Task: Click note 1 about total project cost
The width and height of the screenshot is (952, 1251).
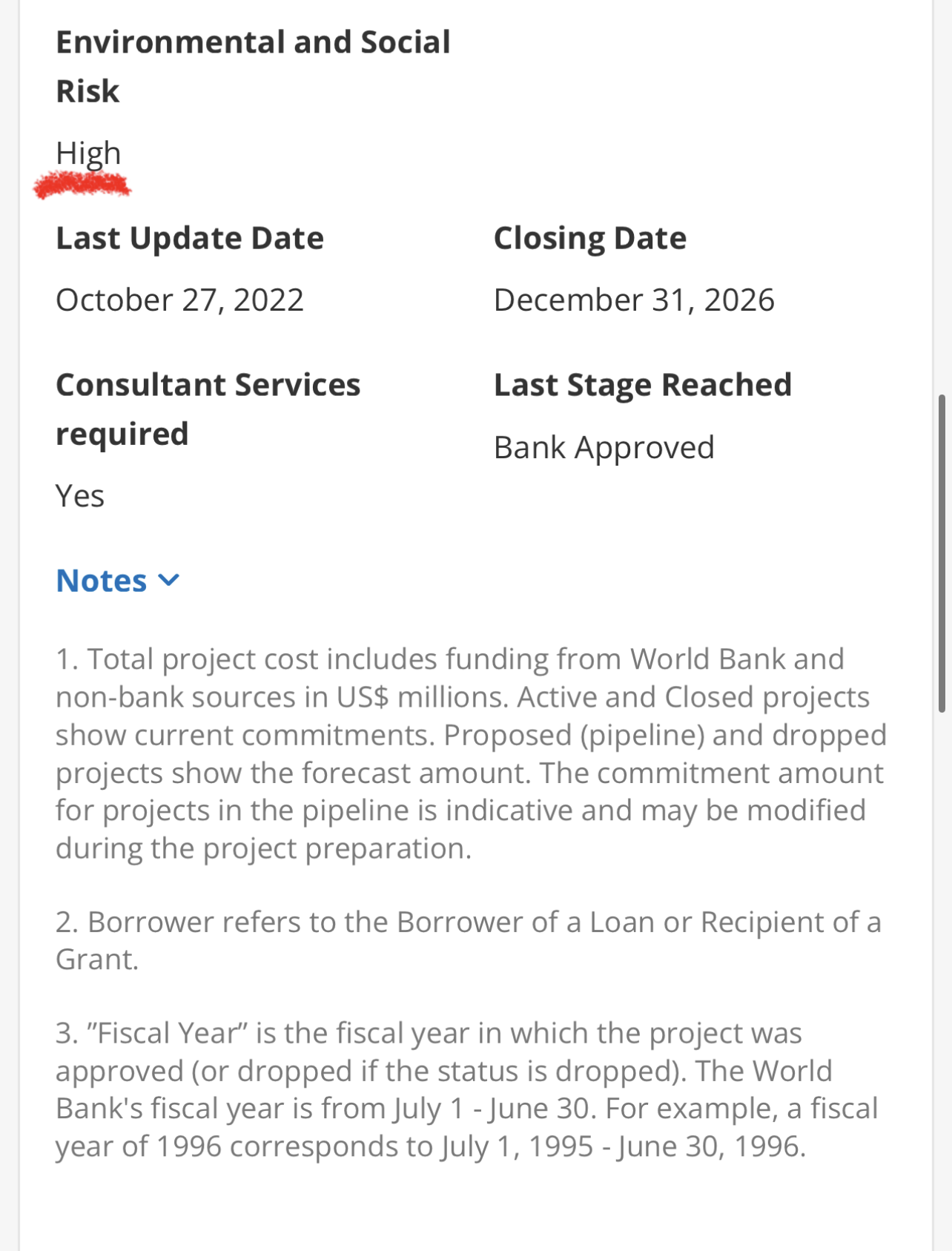Action: (472, 753)
